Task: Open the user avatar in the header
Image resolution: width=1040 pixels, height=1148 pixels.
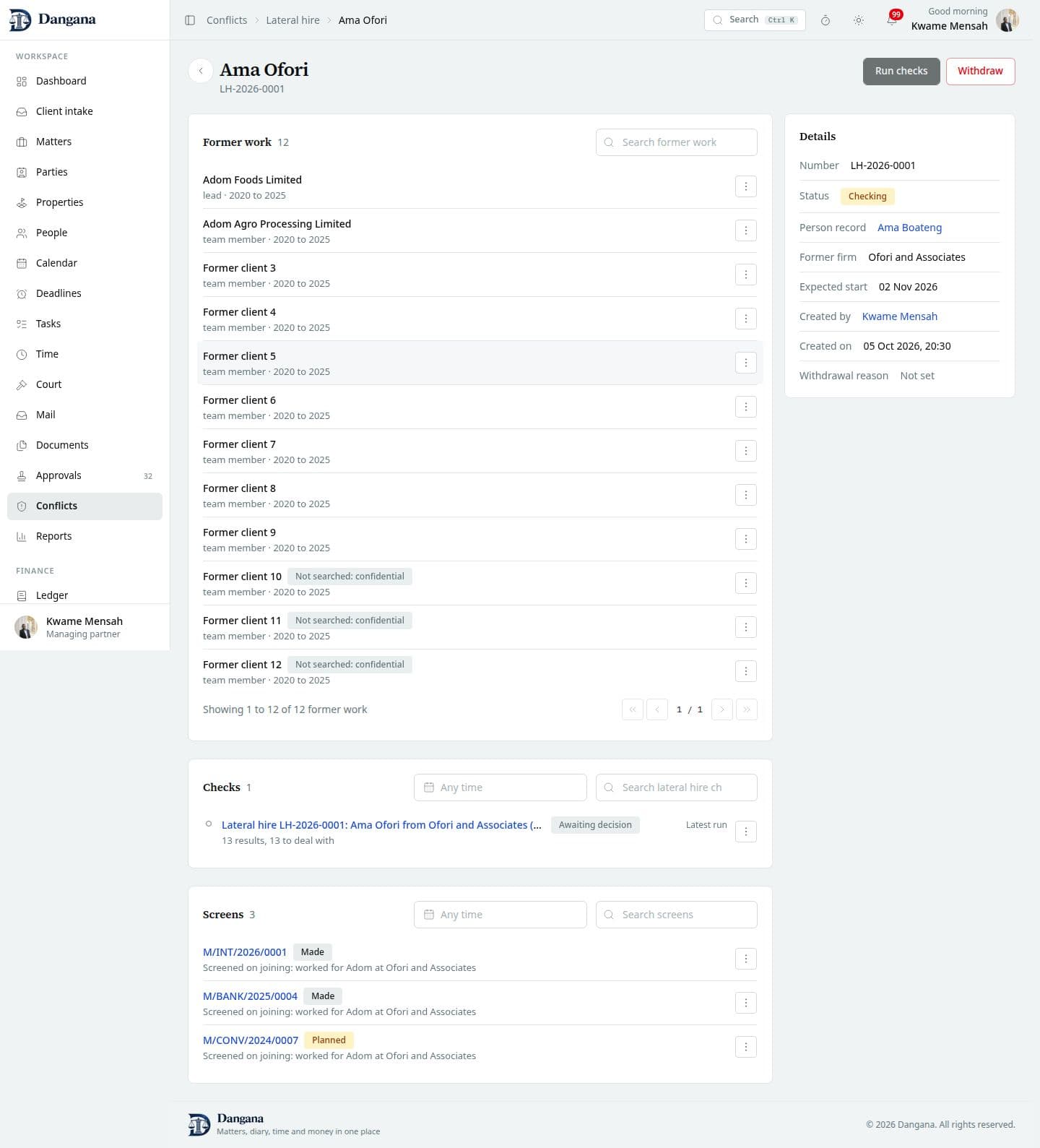Action: tap(1007, 20)
